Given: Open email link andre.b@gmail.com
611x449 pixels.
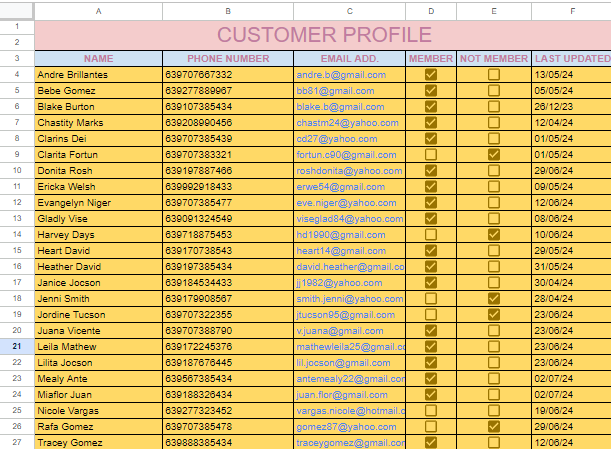Looking at the screenshot, I should (x=341, y=75).
